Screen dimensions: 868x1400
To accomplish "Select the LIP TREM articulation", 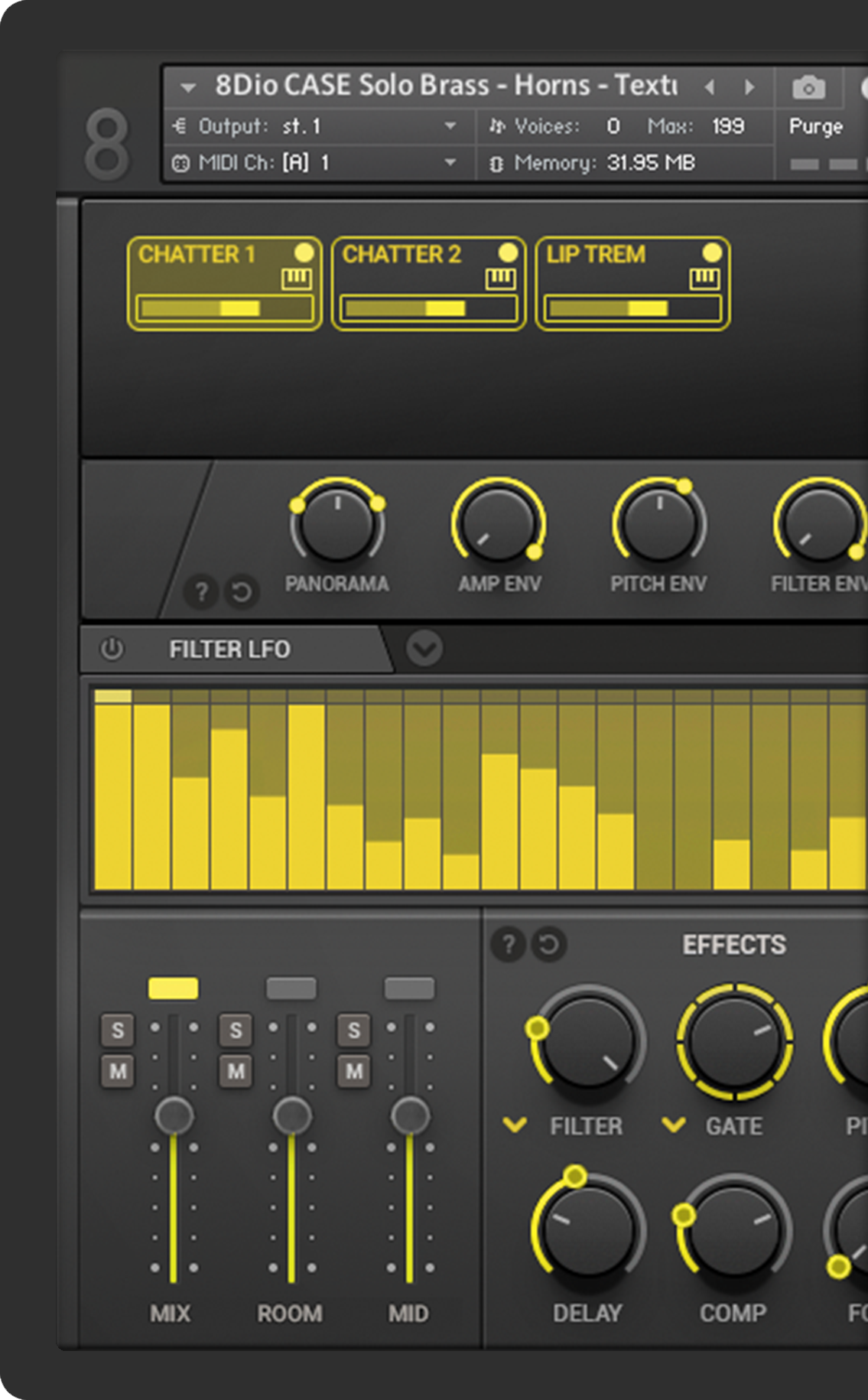I will coord(597,255).
